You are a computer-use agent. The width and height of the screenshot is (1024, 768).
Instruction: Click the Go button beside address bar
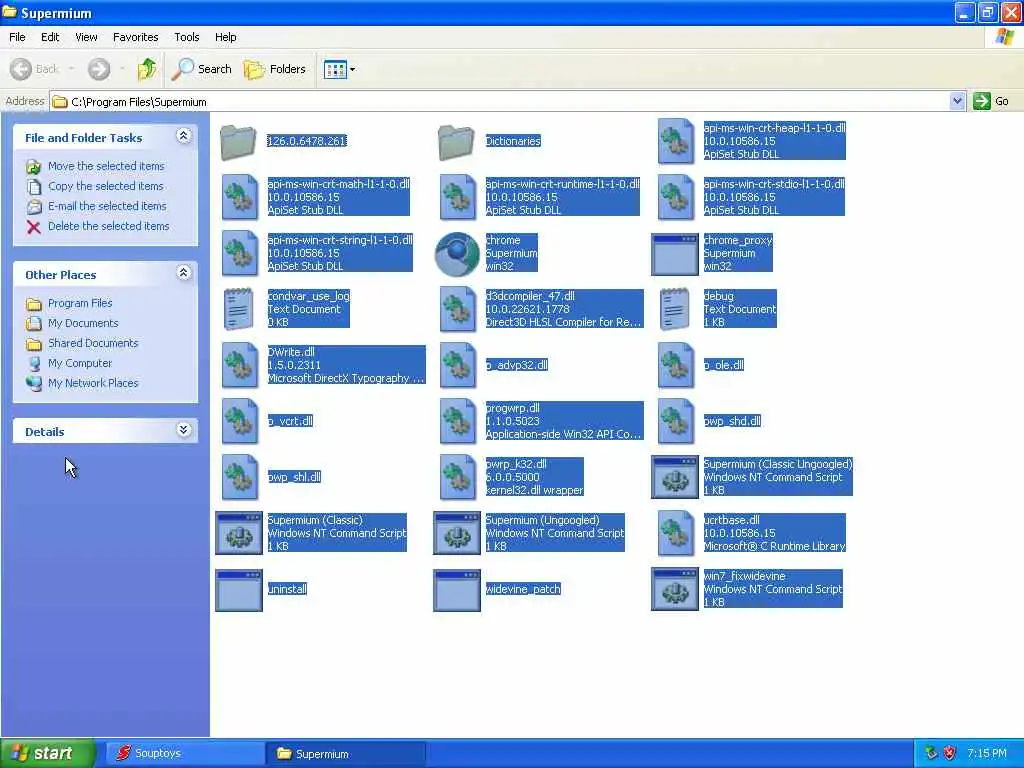(991, 101)
